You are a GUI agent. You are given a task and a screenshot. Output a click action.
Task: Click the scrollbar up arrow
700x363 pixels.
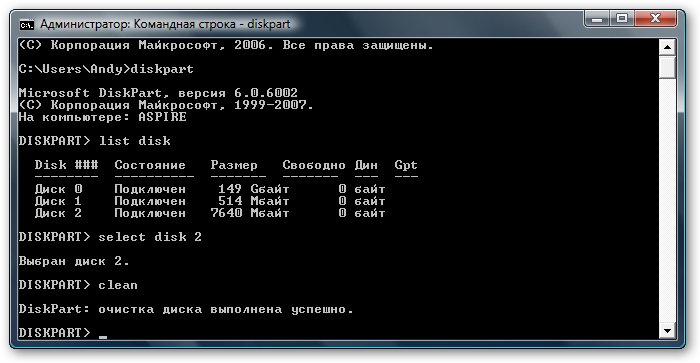(x=667, y=47)
